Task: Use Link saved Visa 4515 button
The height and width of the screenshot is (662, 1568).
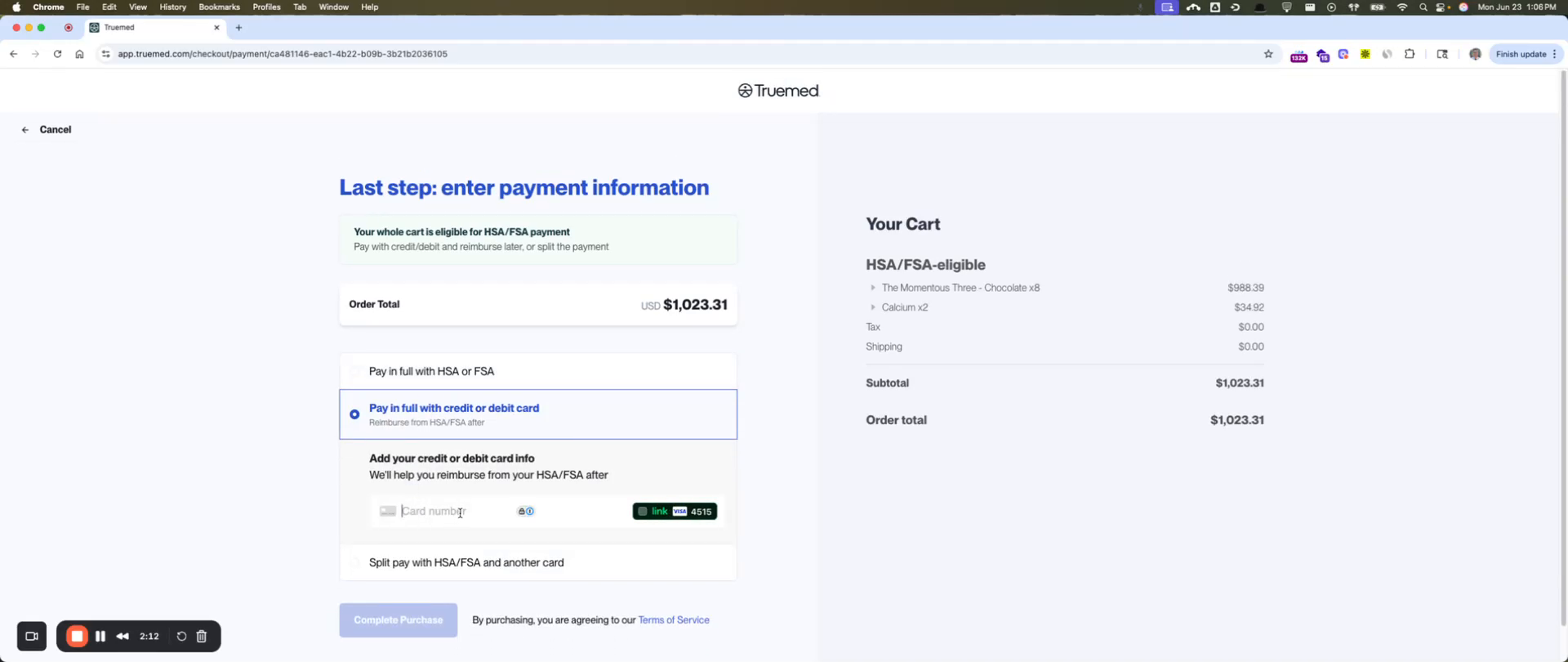Action: click(x=675, y=512)
